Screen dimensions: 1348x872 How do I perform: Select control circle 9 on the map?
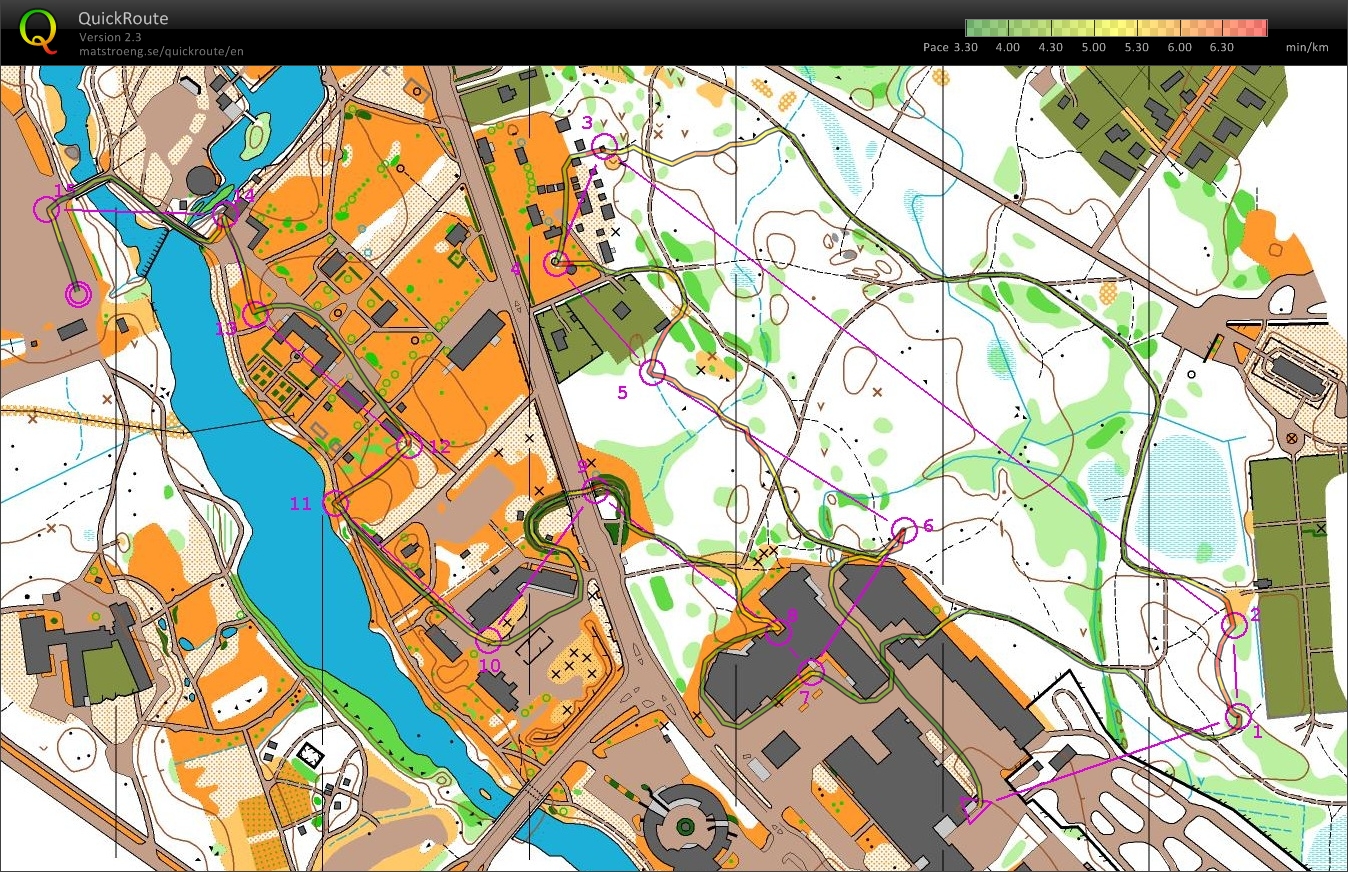pos(597,491)
